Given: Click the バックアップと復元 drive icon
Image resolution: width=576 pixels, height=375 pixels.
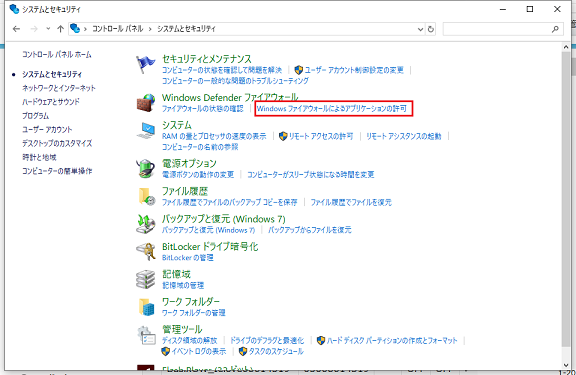Looking at the screenshot, I should (x=145, y=224).
